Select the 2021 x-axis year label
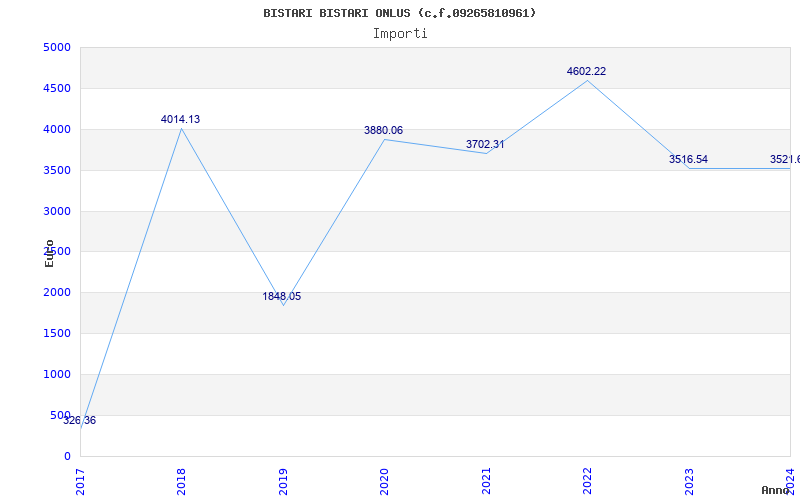800x500 pixels. (486, 482)
